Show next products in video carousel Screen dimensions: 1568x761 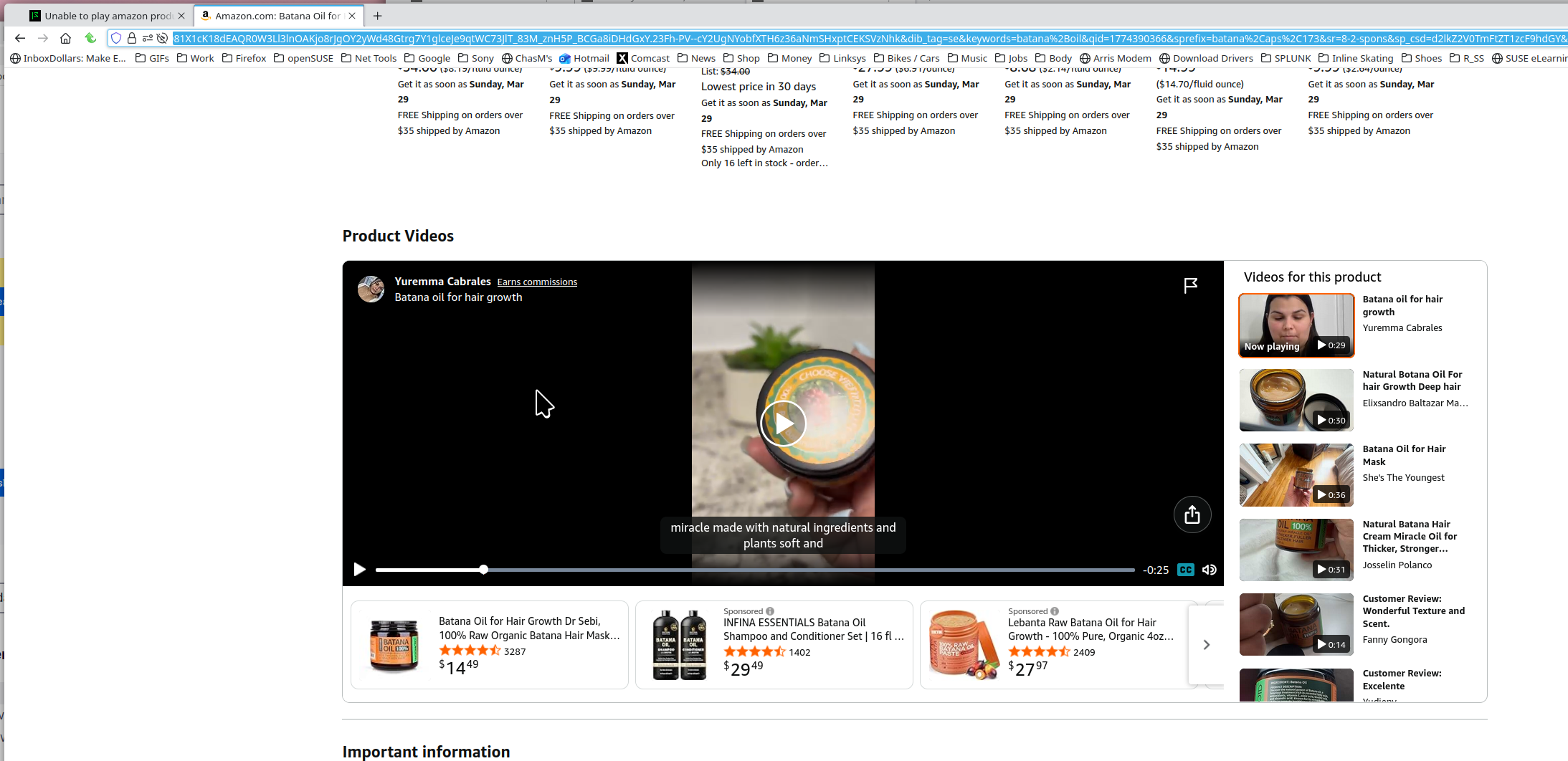click(1207, 645)
